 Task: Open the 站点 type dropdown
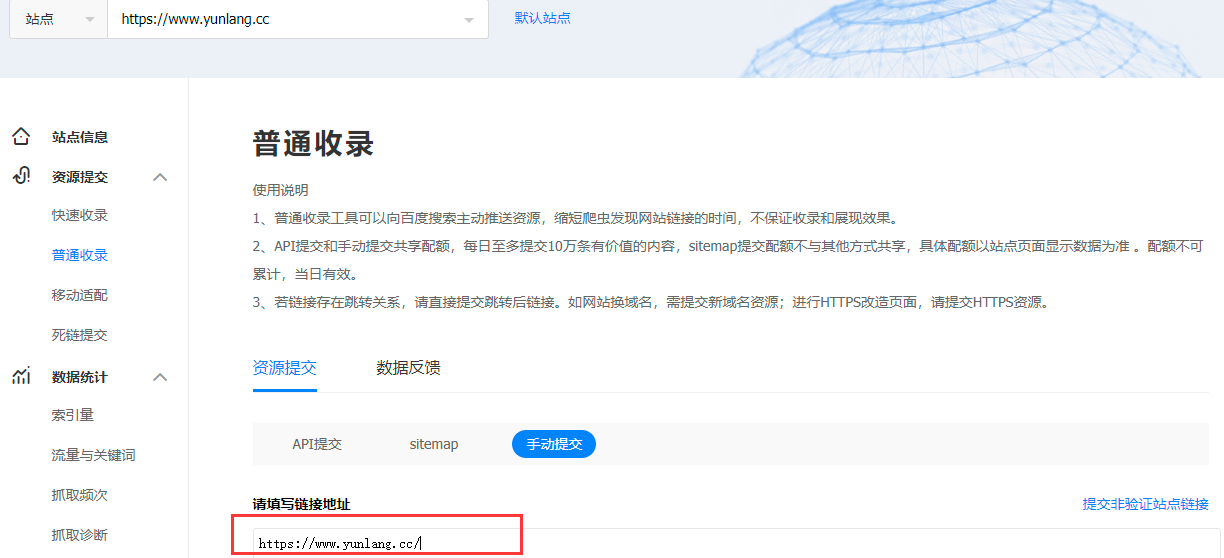pyautogui.click(x=58, y=19)
